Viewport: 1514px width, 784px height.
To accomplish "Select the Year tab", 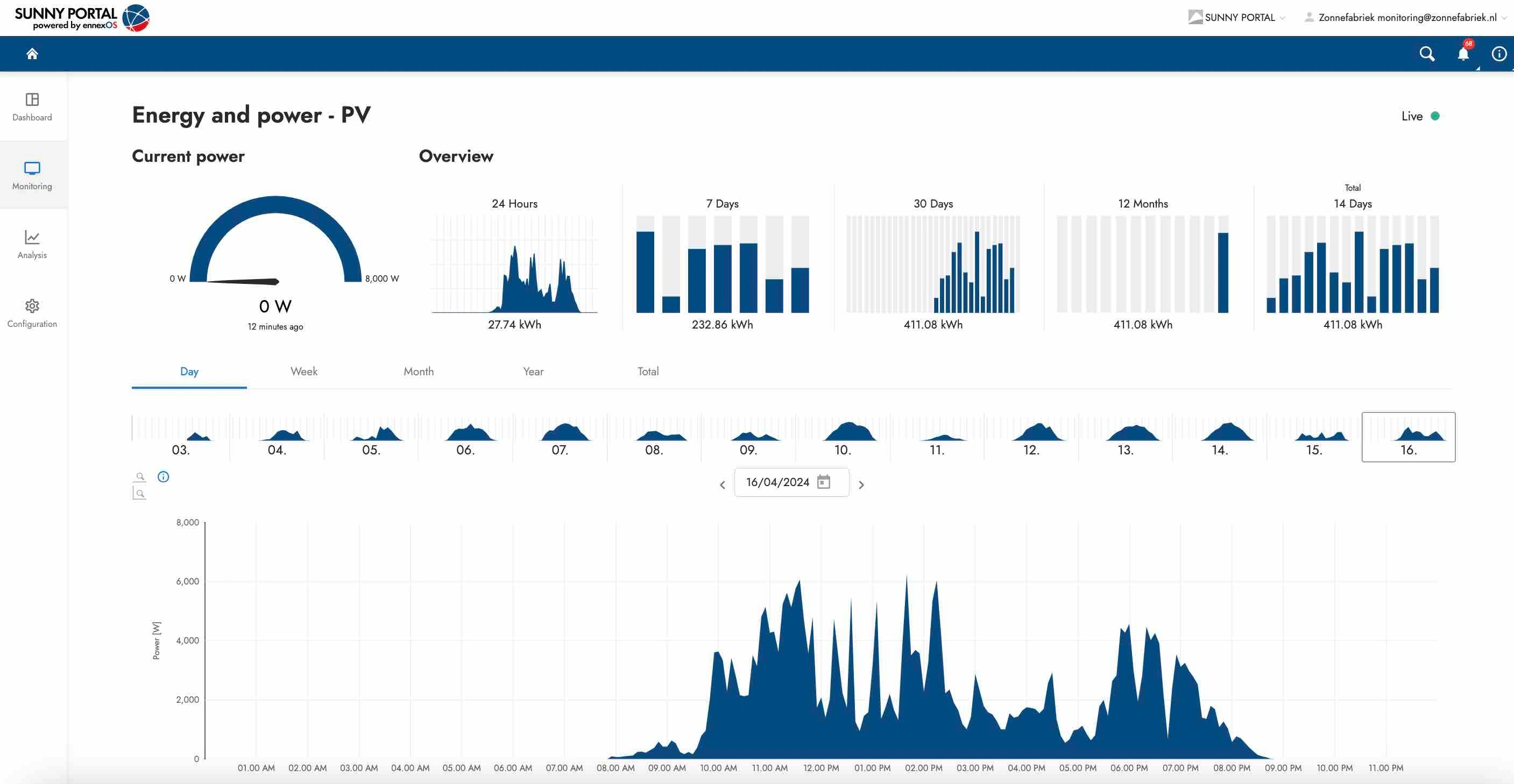I will coord(533,371).
